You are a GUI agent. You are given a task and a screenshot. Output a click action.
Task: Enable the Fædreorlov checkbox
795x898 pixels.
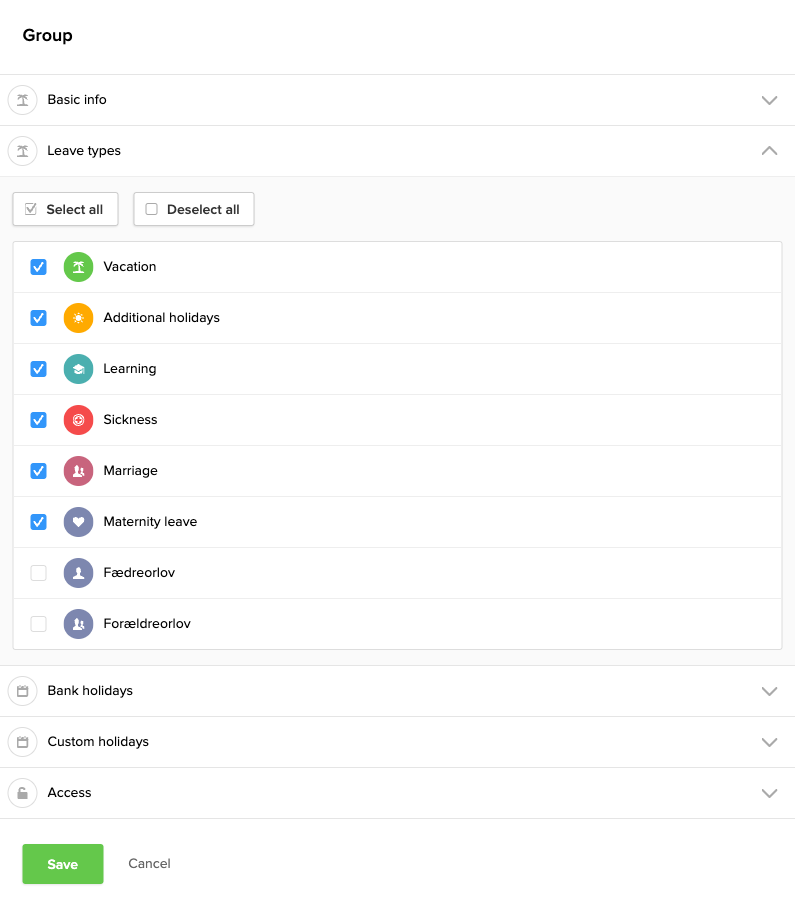pos(39,573)
